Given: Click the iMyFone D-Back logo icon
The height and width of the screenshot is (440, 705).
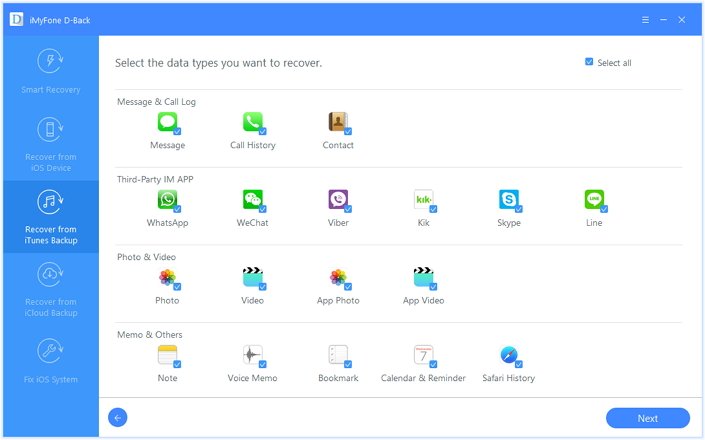Looking at the screenshot, I should coord(17,19).
